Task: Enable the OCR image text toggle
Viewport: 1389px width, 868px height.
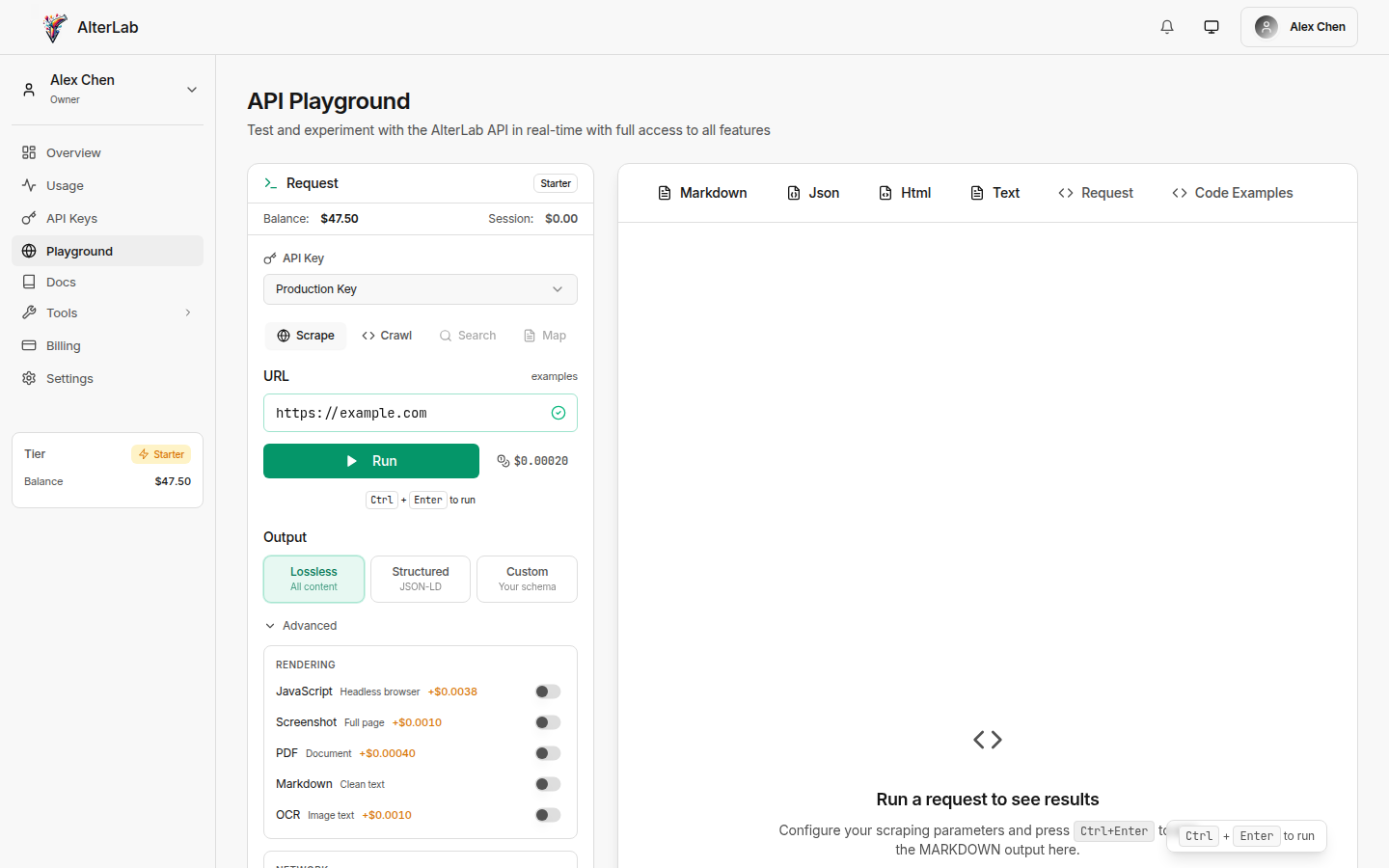Action: pyautogui.click(x=548, y=815)
